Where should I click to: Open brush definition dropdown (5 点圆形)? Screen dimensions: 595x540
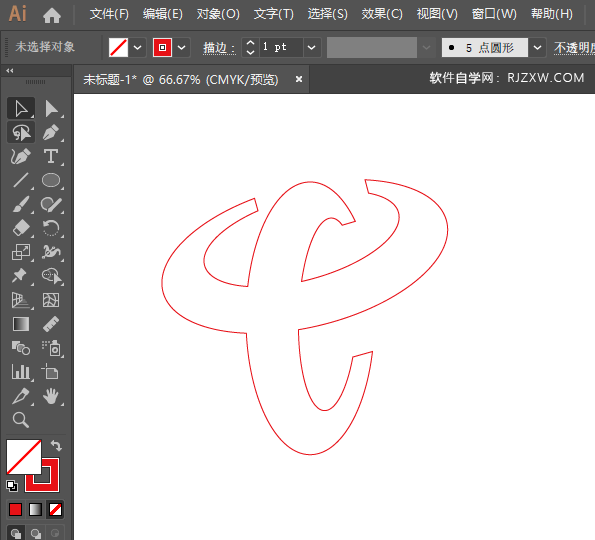(x=537, y=48)
